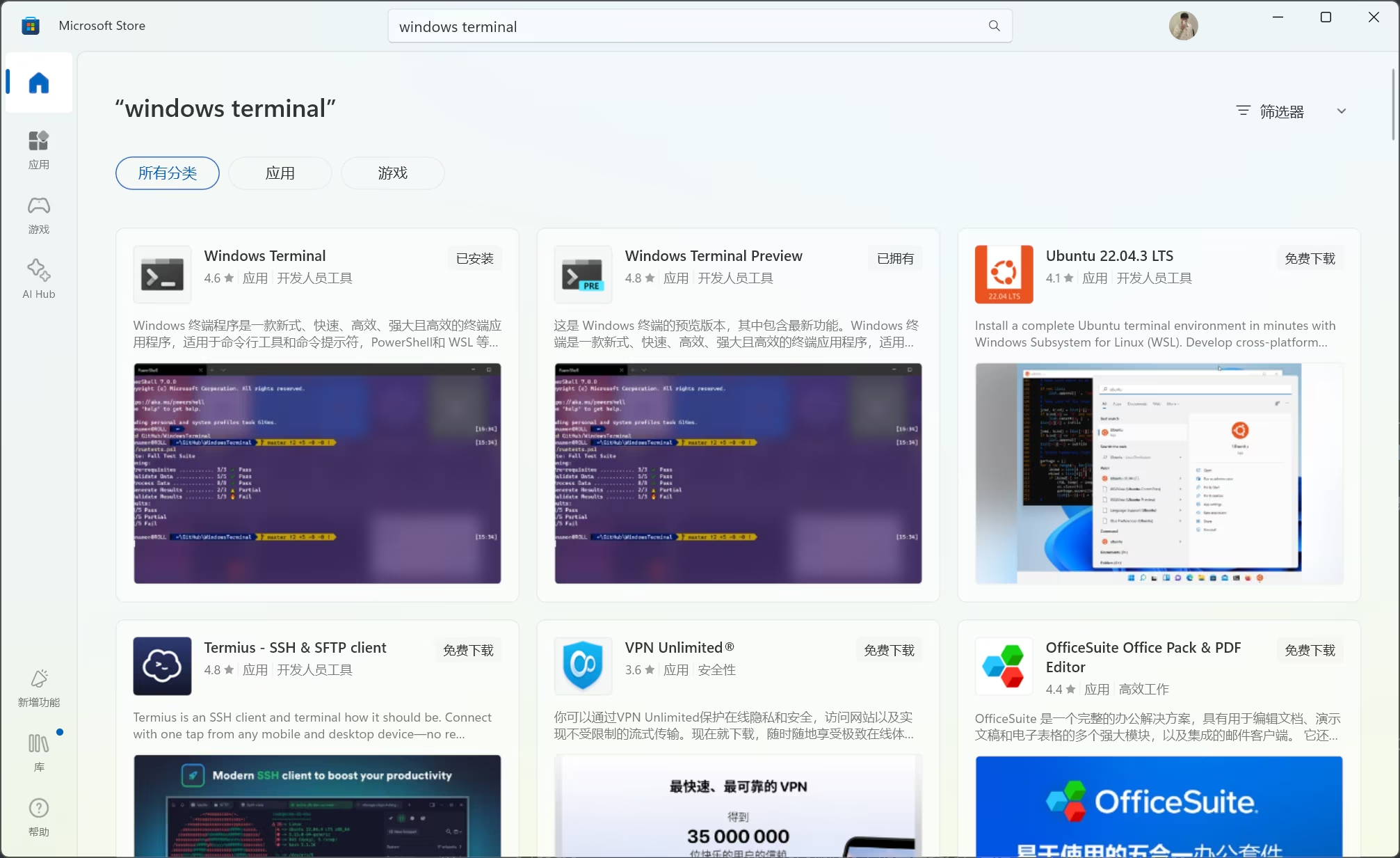Click 免费下载 for VPN Unlimited

[888, 649]
